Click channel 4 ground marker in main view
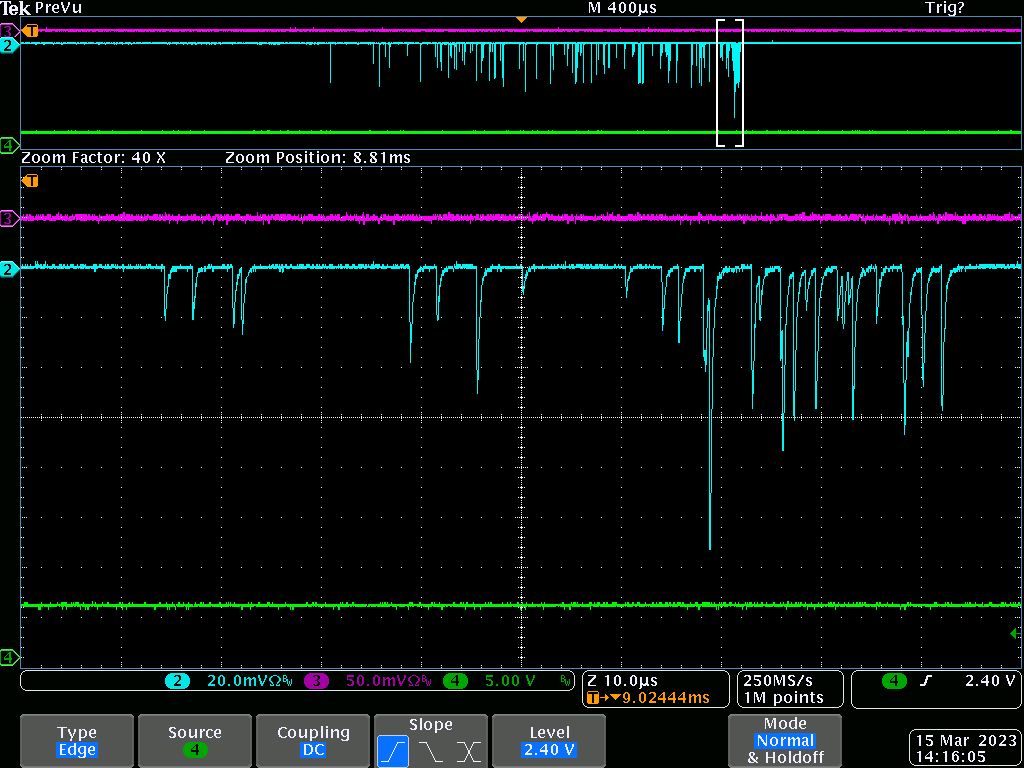 (9, 657)
